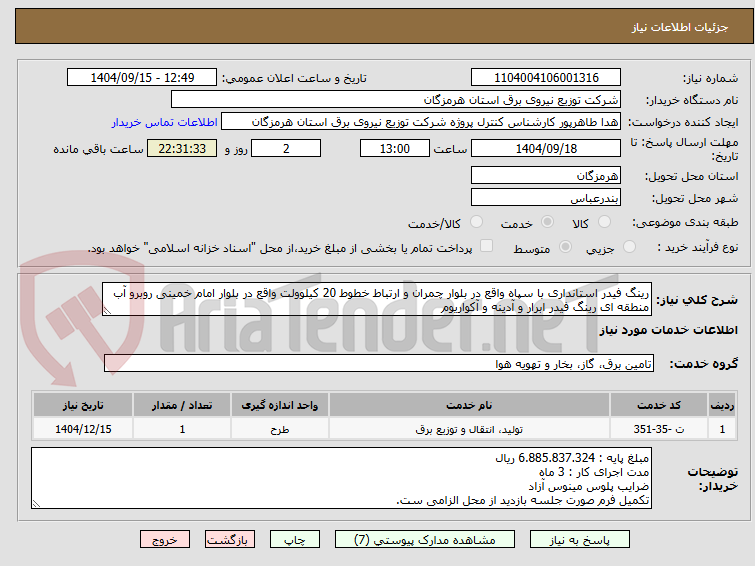This screenshot has width=755, height=566.
Task: Click the واحد اندازه گیری column header
Action: [280, 405]
